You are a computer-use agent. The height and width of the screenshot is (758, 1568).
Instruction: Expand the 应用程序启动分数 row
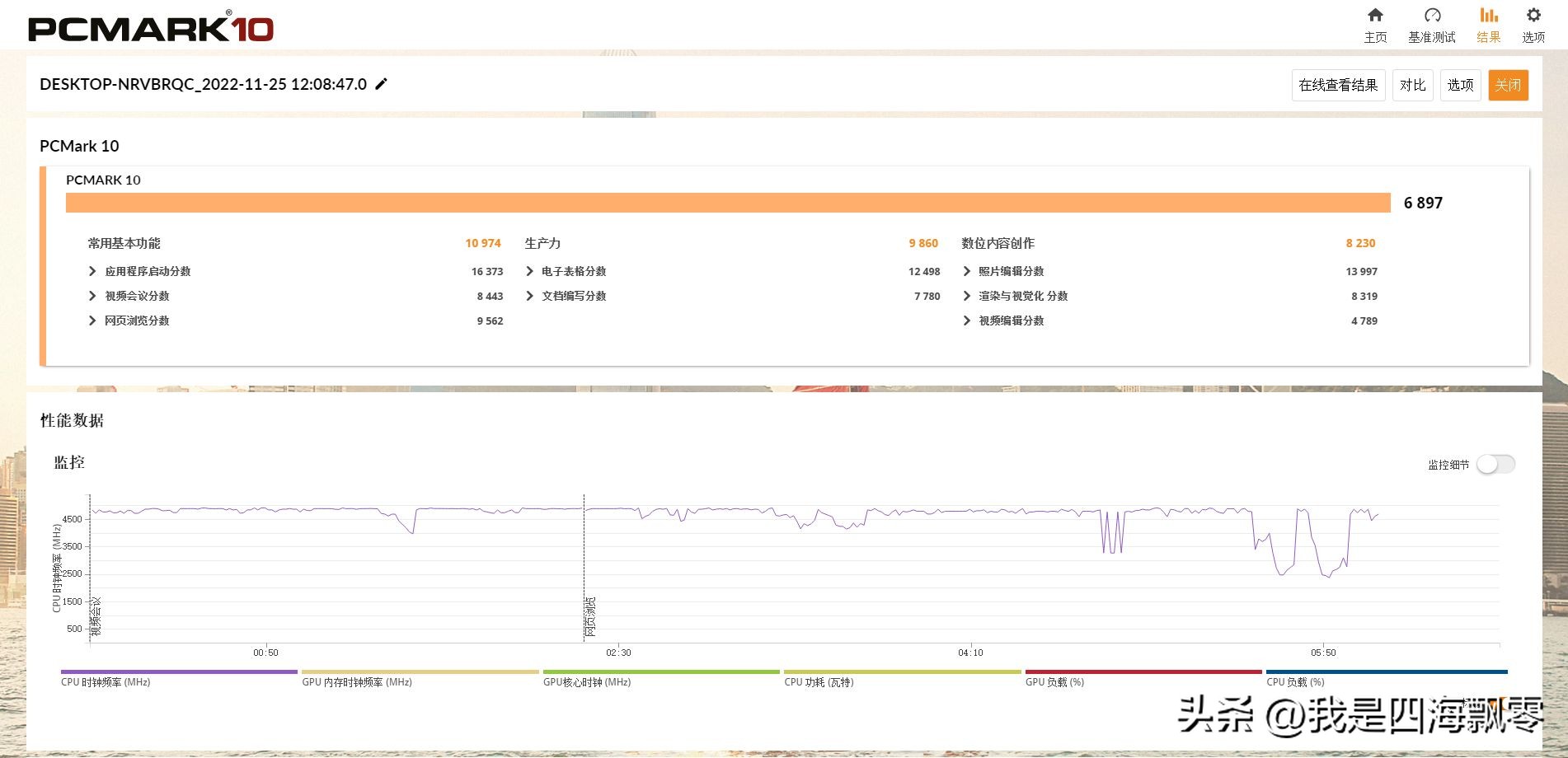pos(92,271)
